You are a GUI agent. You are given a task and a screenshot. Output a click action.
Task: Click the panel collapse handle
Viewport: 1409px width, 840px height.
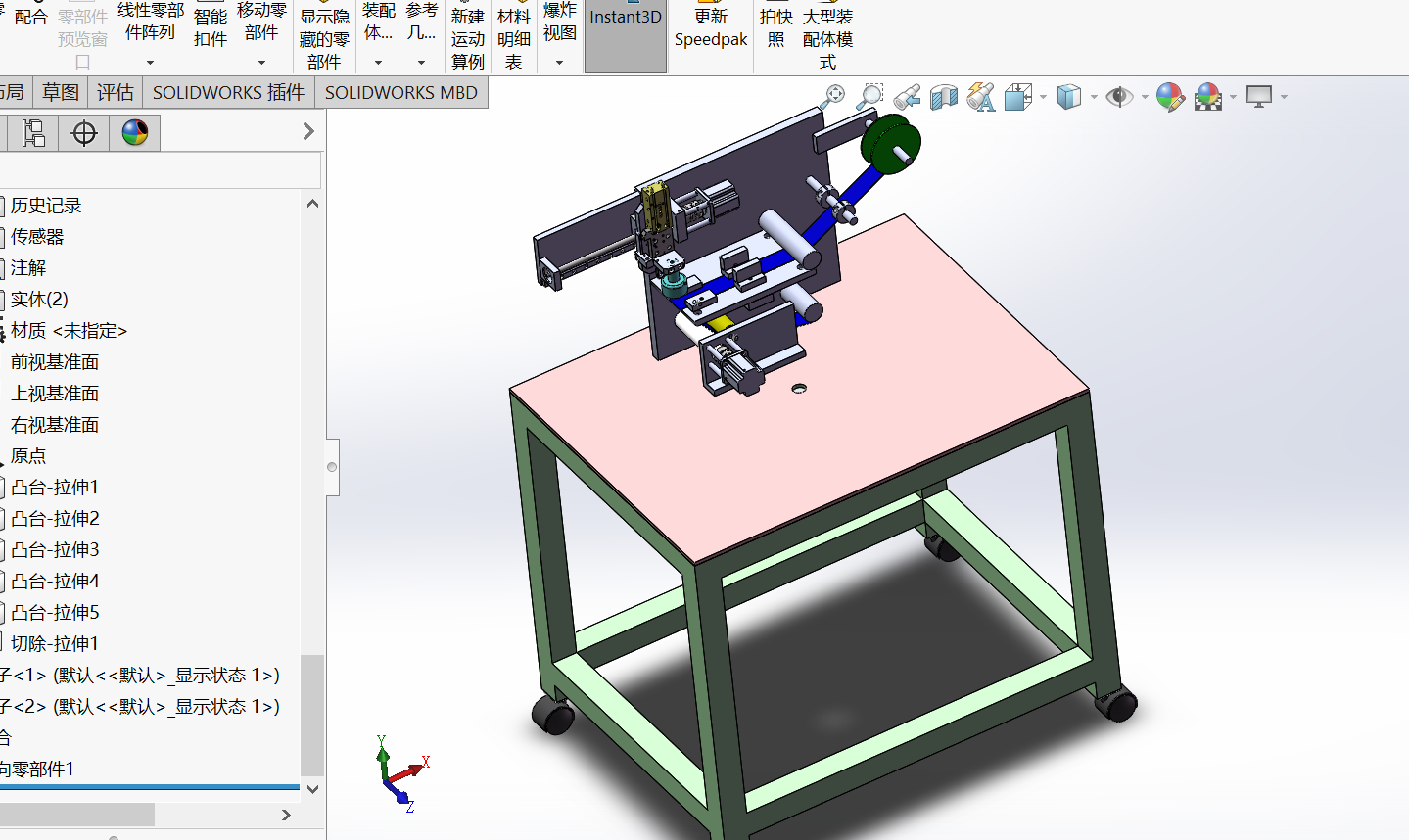[333, 467]
